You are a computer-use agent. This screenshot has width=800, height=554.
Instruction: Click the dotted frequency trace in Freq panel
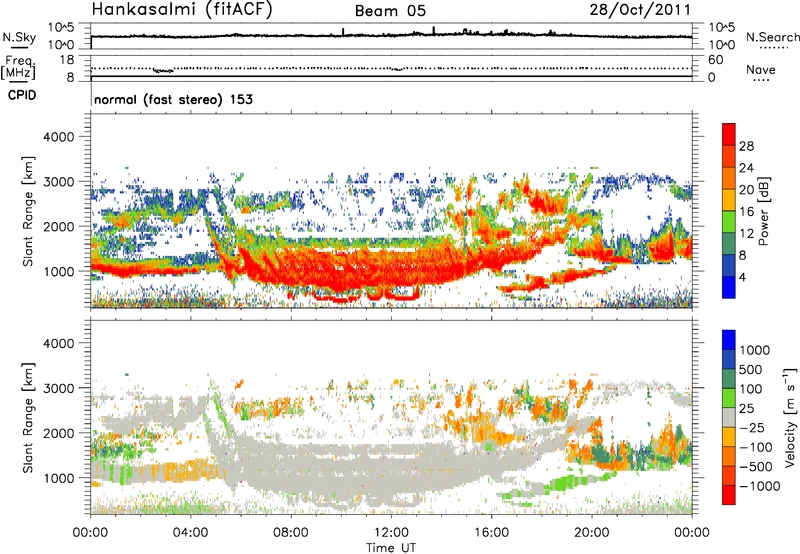[x=391, y=68]
